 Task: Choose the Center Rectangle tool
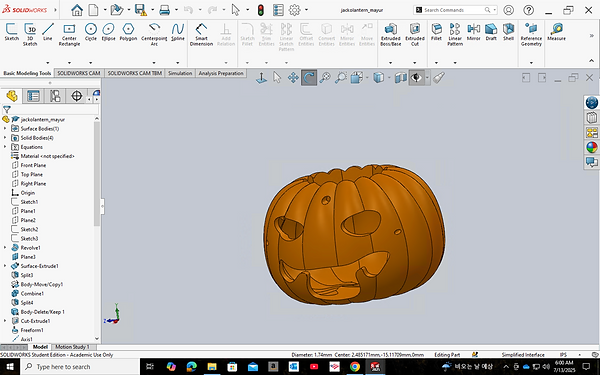pos(69,34)
